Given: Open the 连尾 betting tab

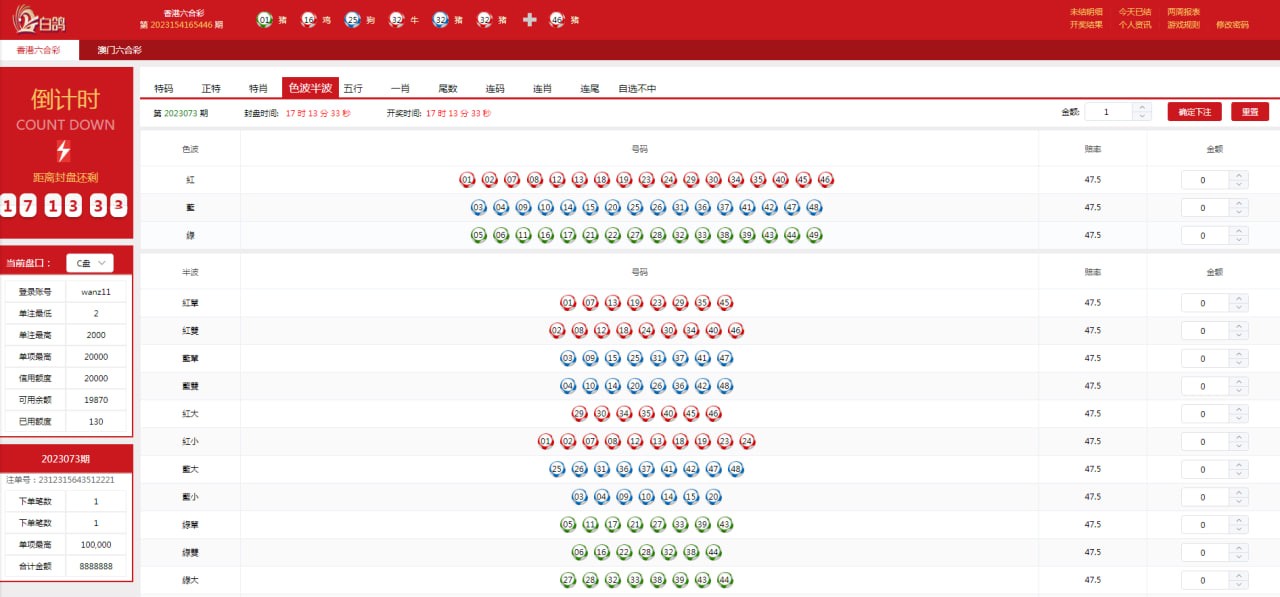Looking at the screenshot, I should click(590, 88).
